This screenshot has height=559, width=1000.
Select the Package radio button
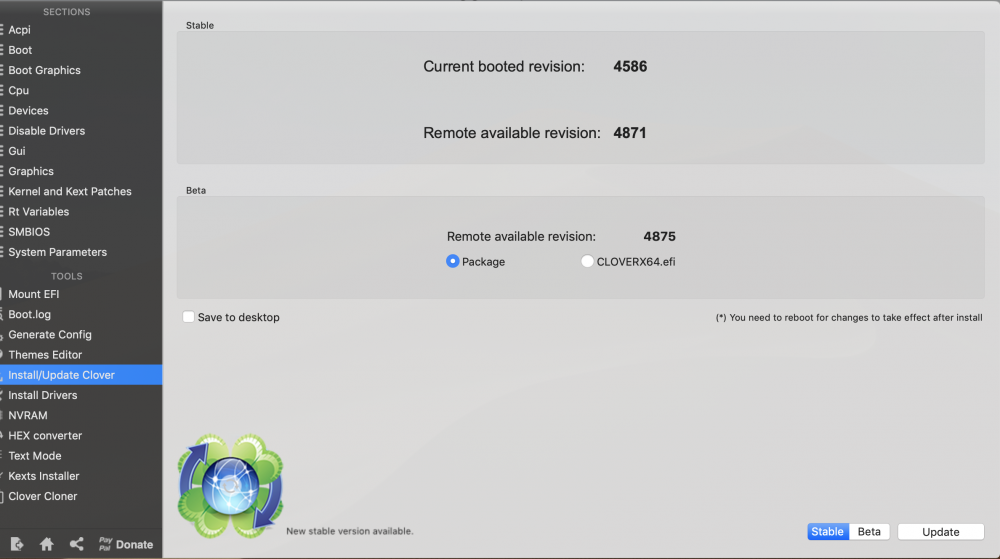[x=452, y=261]
